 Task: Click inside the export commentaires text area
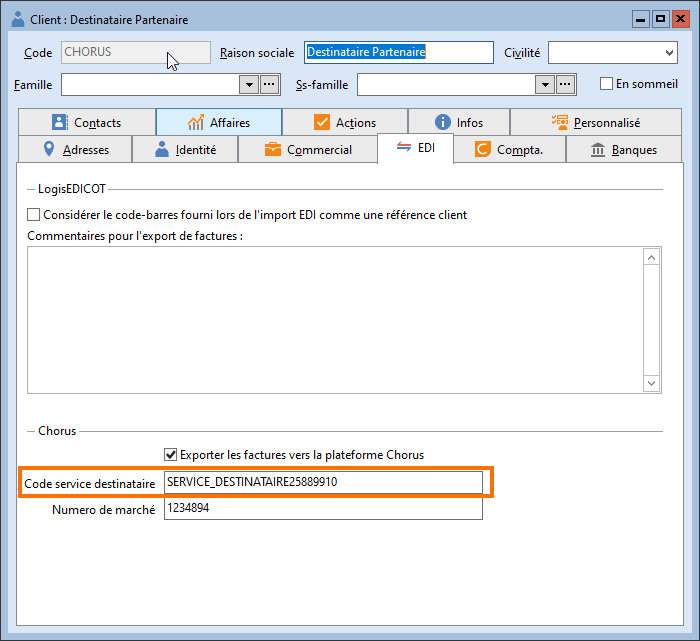click(335, 320)
